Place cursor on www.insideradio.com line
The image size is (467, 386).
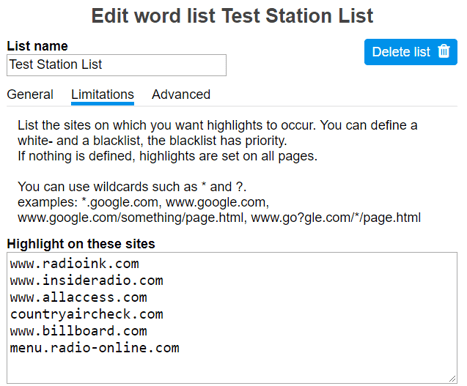87,280
